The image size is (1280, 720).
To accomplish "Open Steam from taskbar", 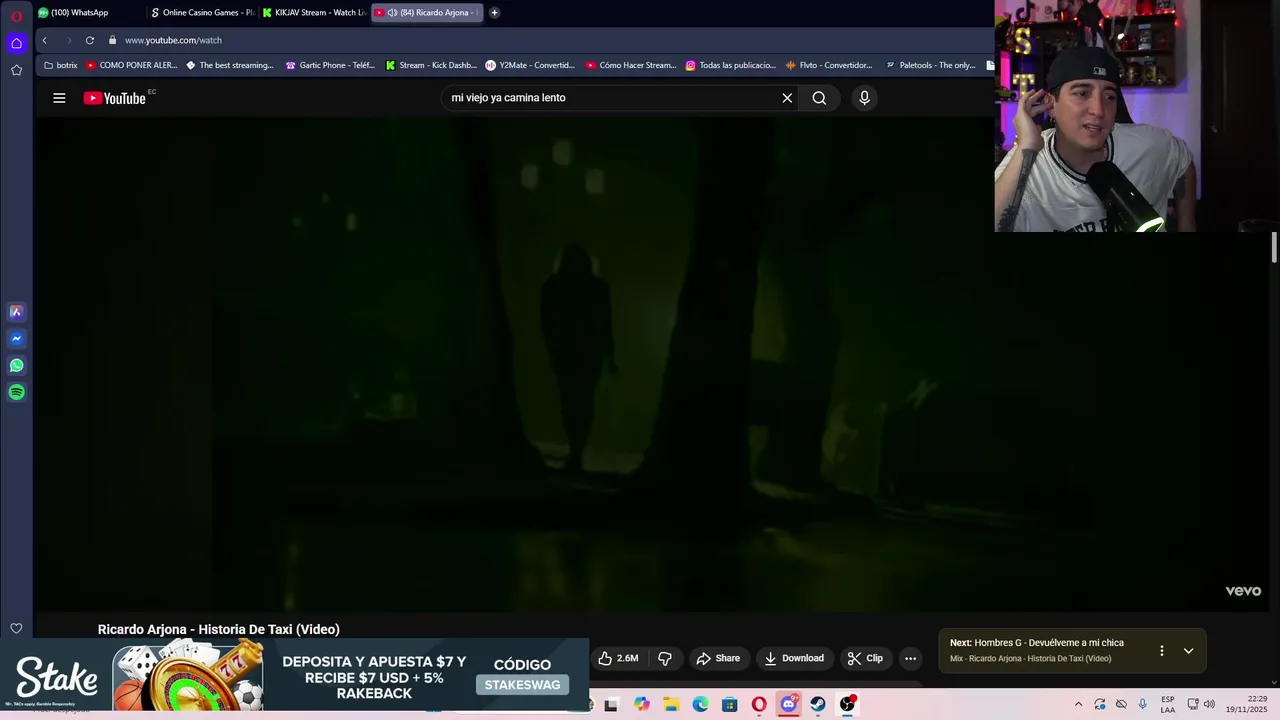I will click(818, 704).
